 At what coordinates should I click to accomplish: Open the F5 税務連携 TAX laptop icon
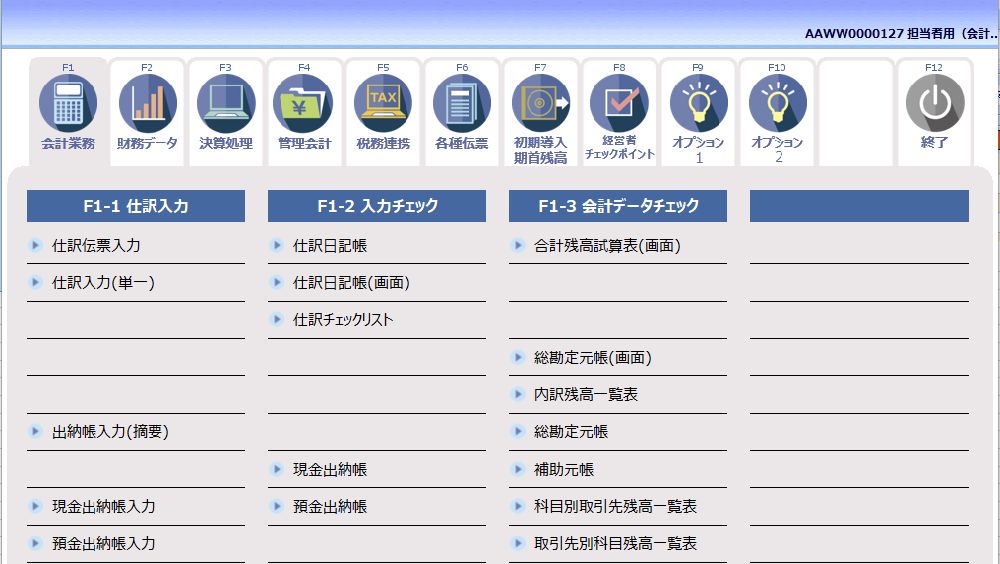pos(383,103)
